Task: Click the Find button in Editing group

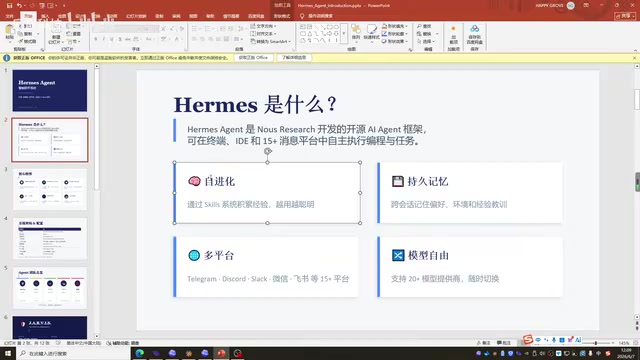Action: (x=424, y=26)
